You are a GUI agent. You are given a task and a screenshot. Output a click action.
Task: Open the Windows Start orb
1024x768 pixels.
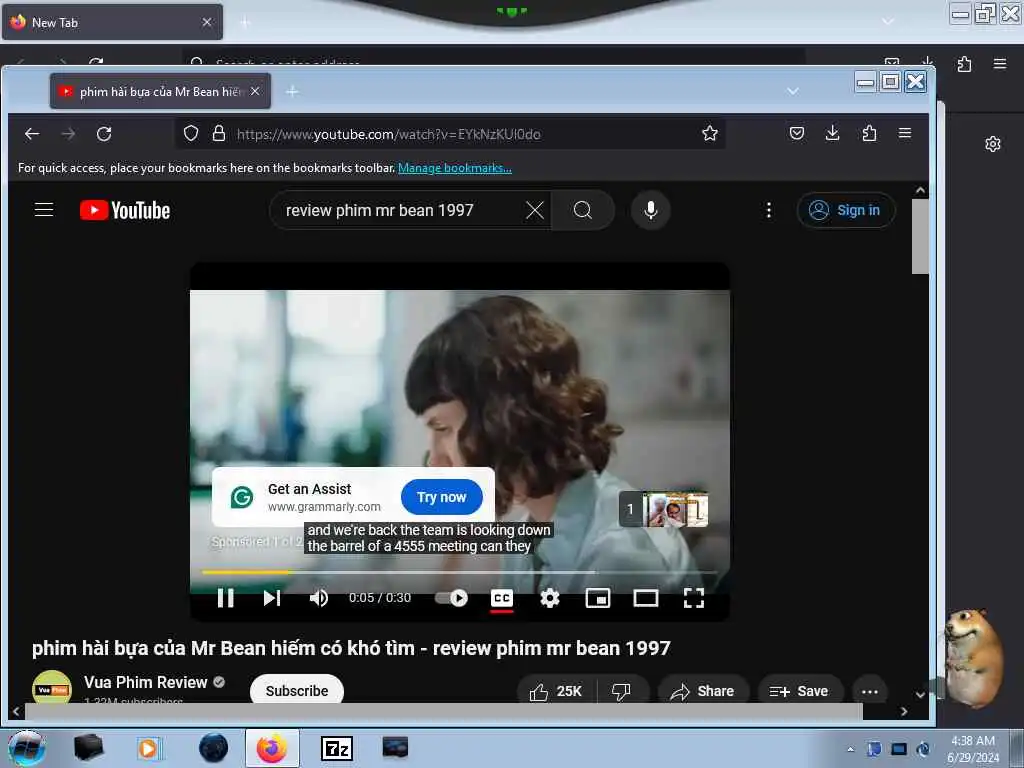(26, 748)
